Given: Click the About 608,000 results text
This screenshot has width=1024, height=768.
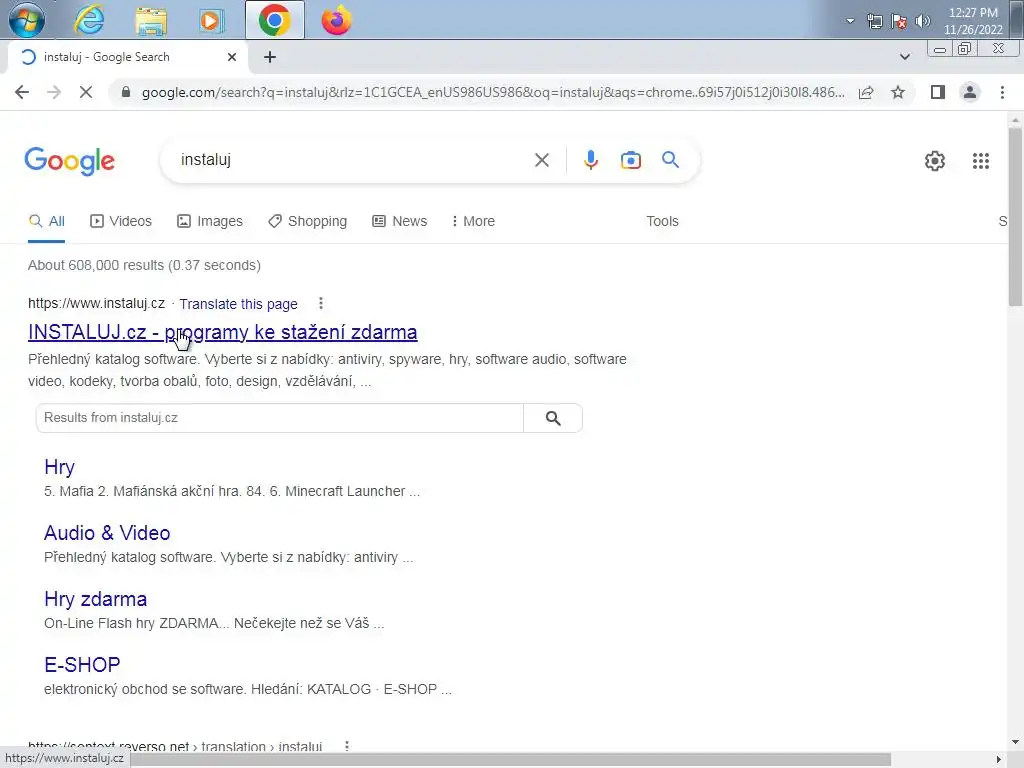Looking at the screenshot, I should (x=144, y=265).
